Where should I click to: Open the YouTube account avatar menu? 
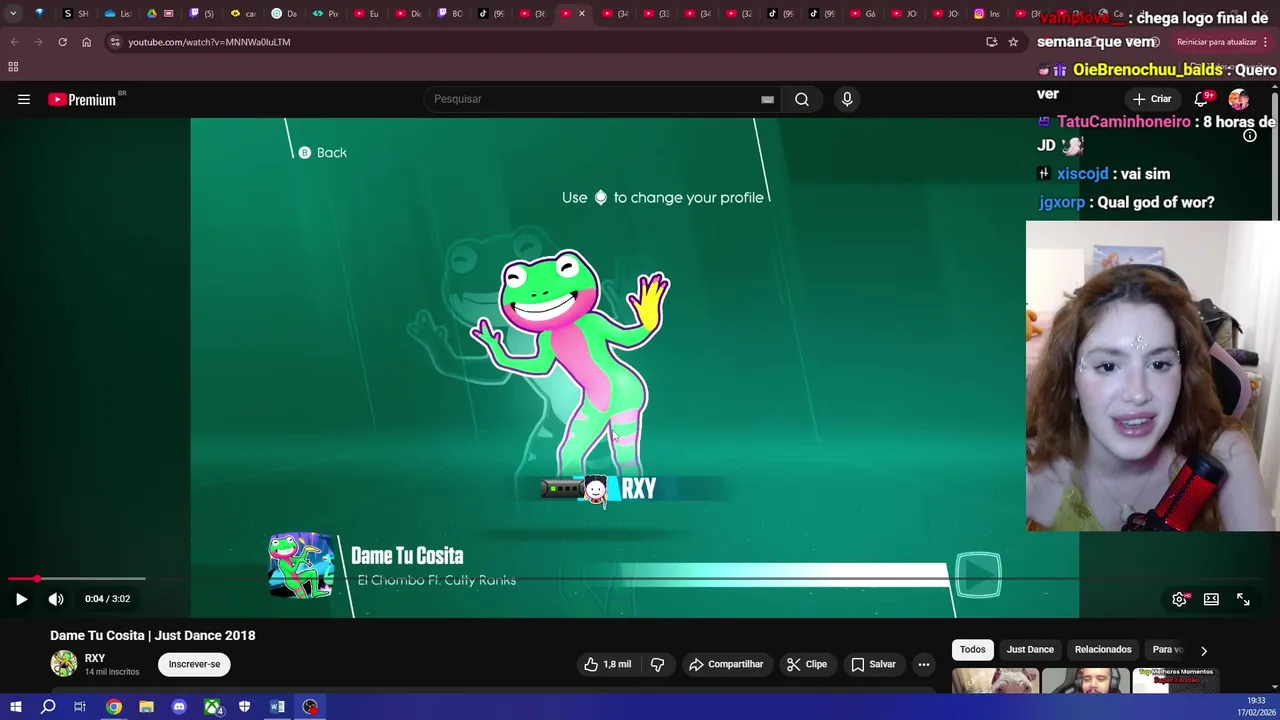coord(1239,99)
